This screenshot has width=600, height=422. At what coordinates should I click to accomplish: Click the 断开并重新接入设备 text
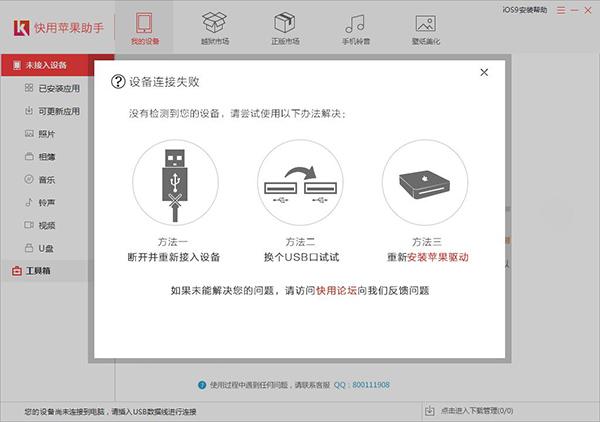(174, 257)
